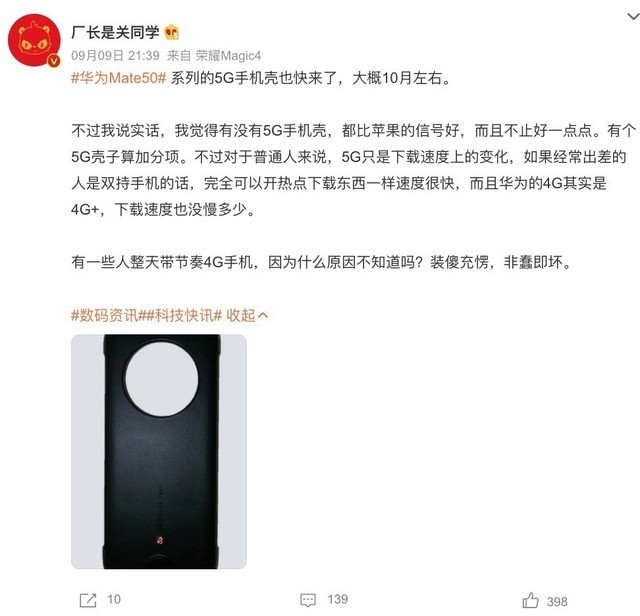Image resolution: width=640 pixels, height=616 pixels.
Task: Click the collapse caret arrow after 收起
Action: (x=263, y=315)
